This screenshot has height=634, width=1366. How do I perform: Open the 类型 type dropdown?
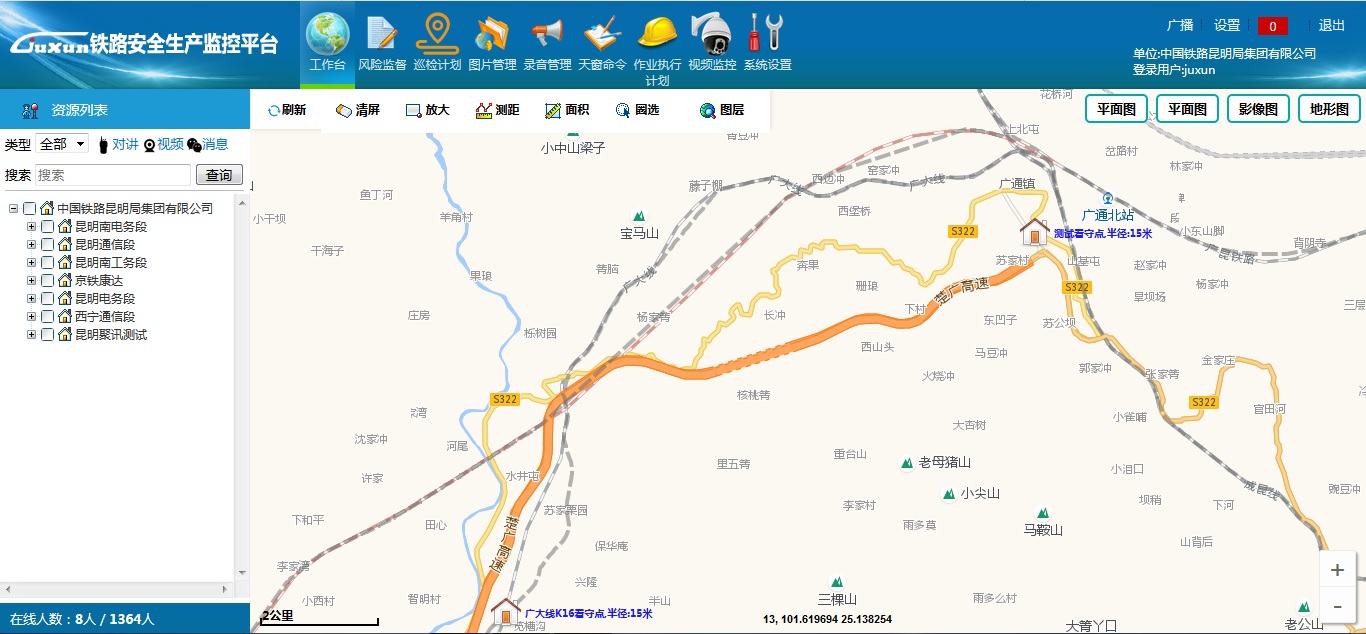click(x=62, y=144)
